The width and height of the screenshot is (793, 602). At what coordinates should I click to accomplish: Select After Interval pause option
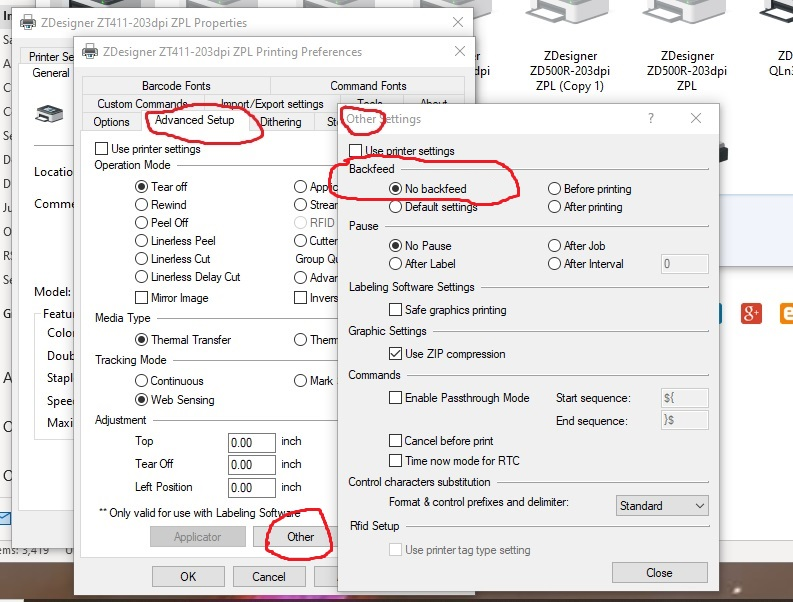pyautogui.click(x=554, y=264)
